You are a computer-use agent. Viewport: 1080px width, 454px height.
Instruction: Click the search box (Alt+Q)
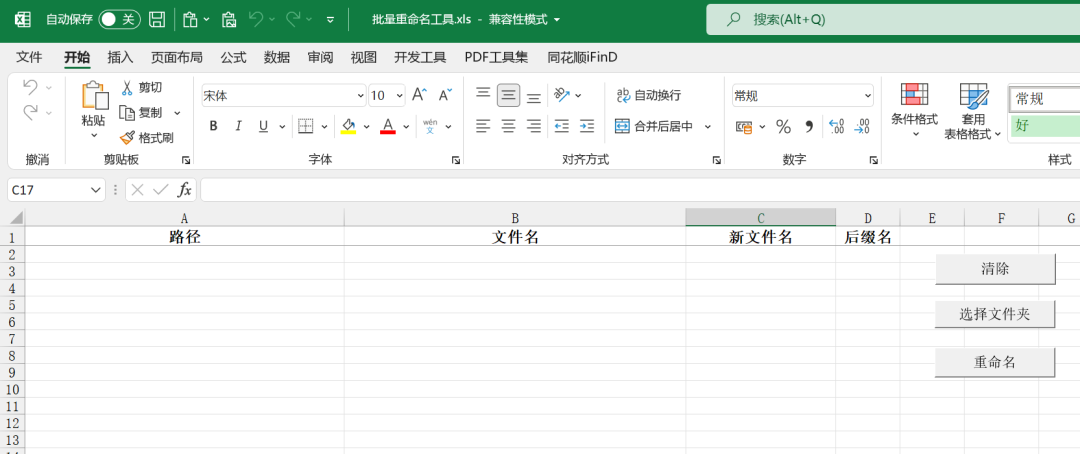[x=893, y=19]
